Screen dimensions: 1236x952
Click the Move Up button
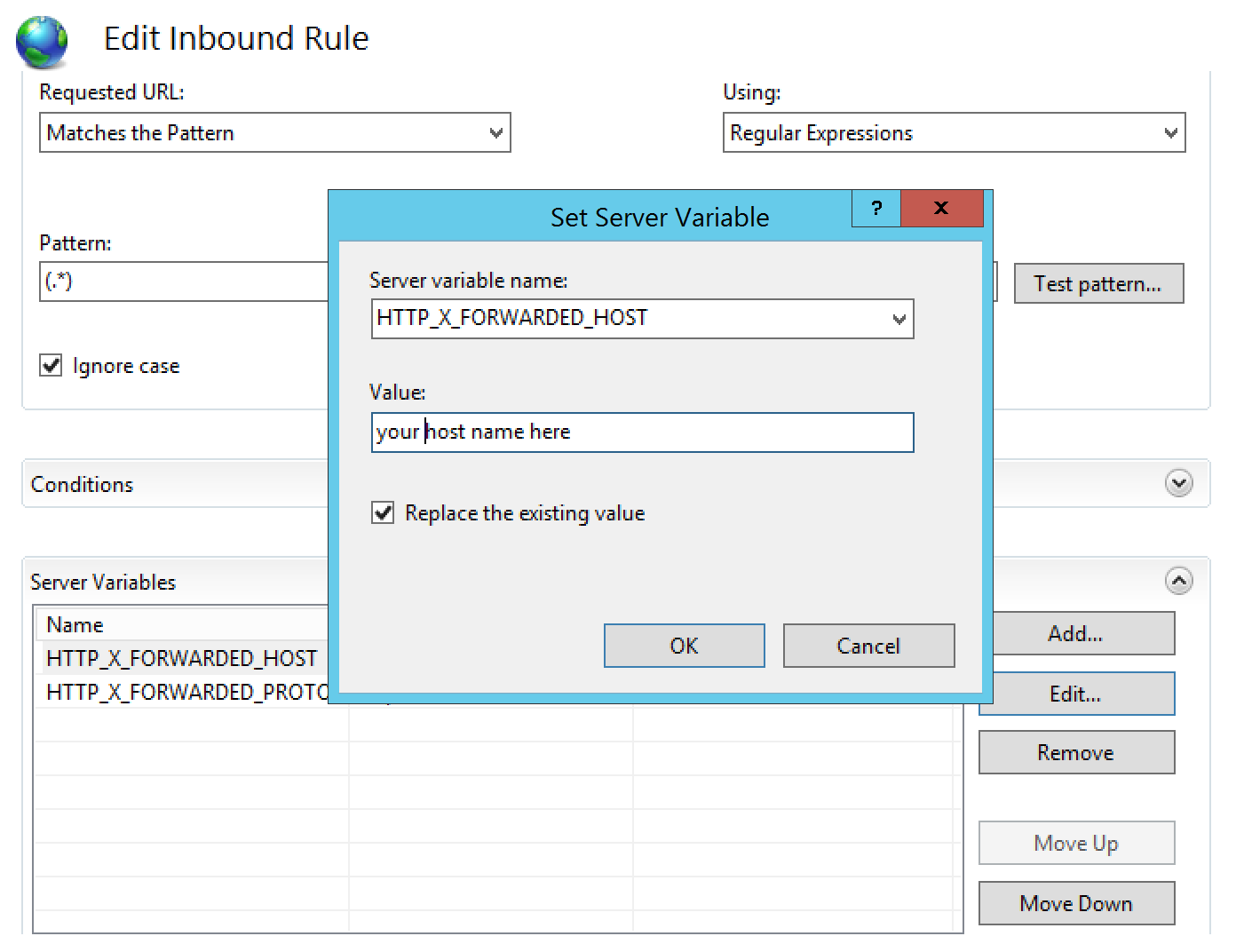pyautogui.click(x=1076, y=843)
